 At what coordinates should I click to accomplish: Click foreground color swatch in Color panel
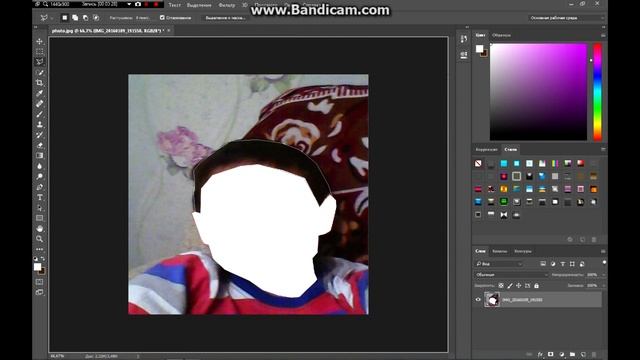coord(479,49)
